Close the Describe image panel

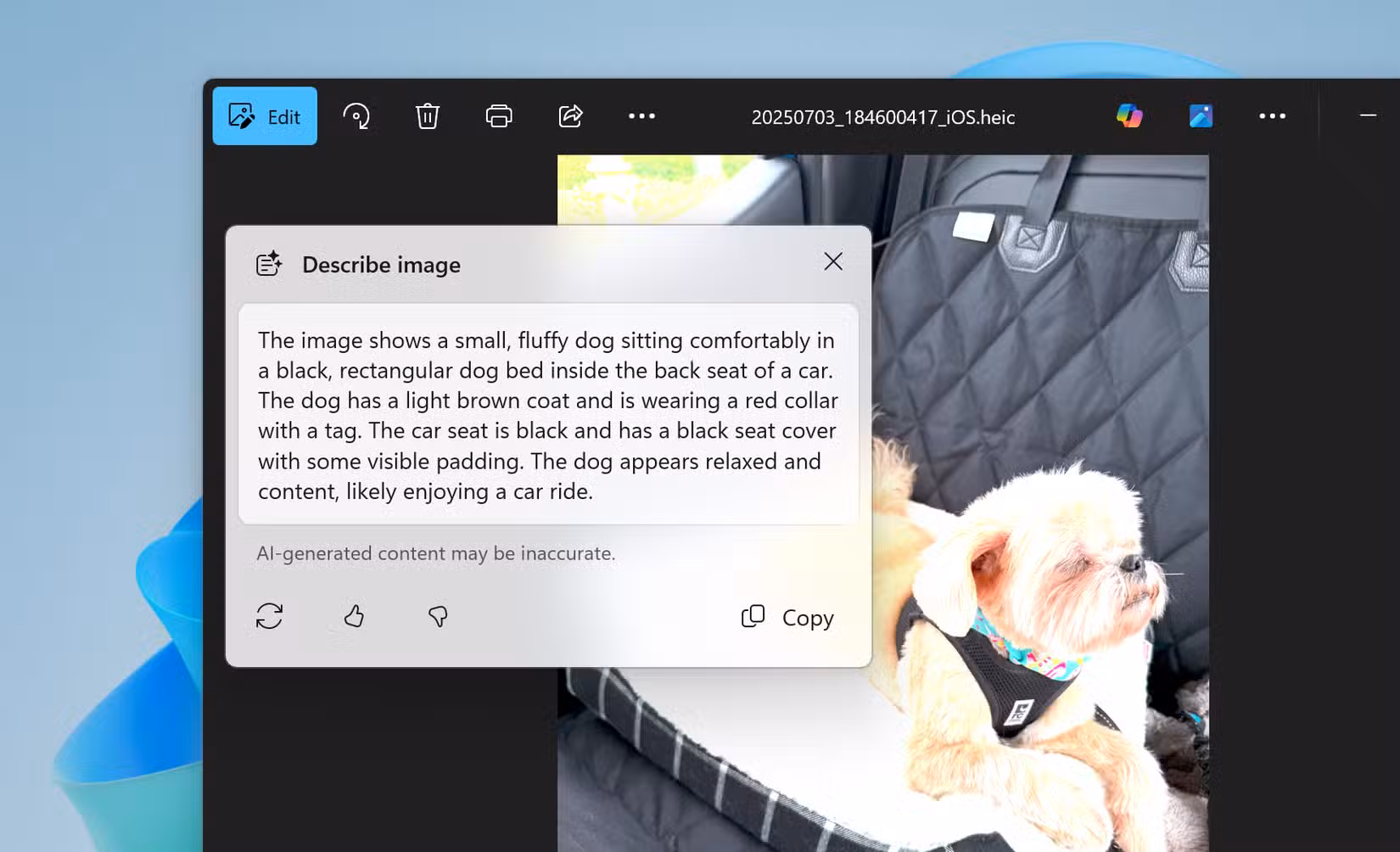click(833, 261)
